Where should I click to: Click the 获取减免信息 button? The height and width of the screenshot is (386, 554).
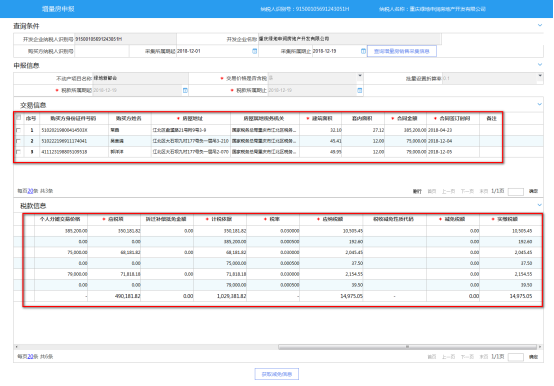click(277, 374)
